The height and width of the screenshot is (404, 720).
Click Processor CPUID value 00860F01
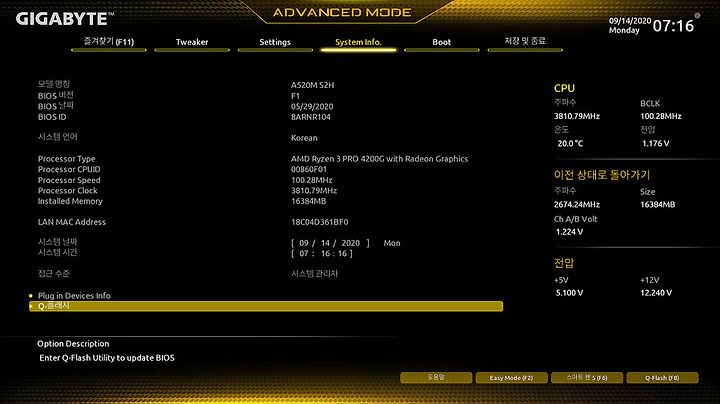click(x=309, y=169)
